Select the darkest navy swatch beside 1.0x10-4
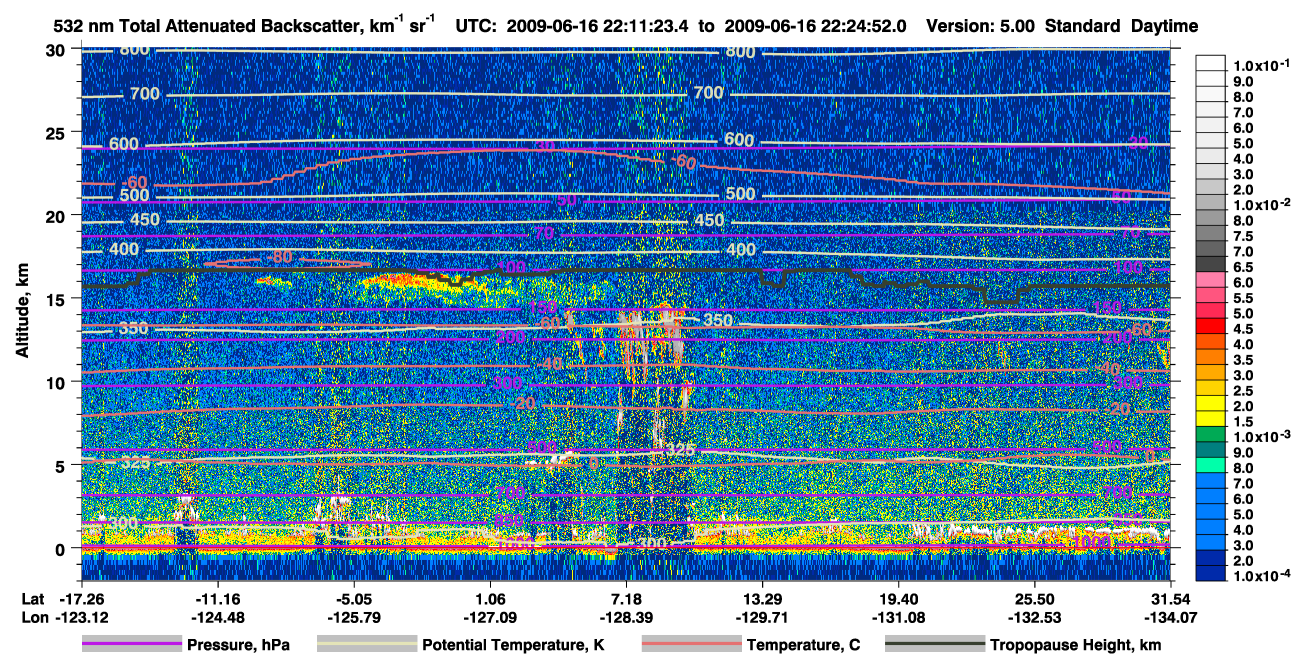This screenshot has width=1300, height=667. [1211, 574]
